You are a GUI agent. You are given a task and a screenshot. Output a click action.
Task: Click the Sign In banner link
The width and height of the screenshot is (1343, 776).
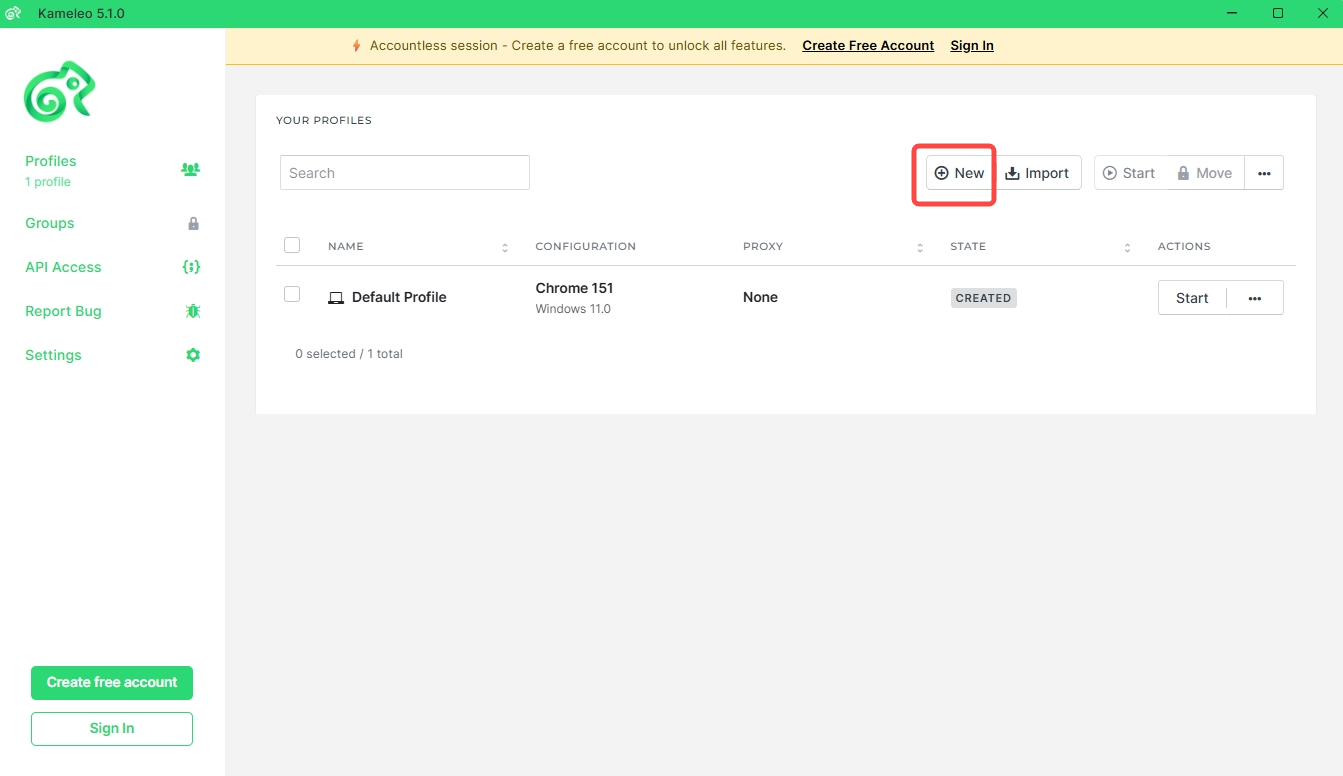click(972, 46)
